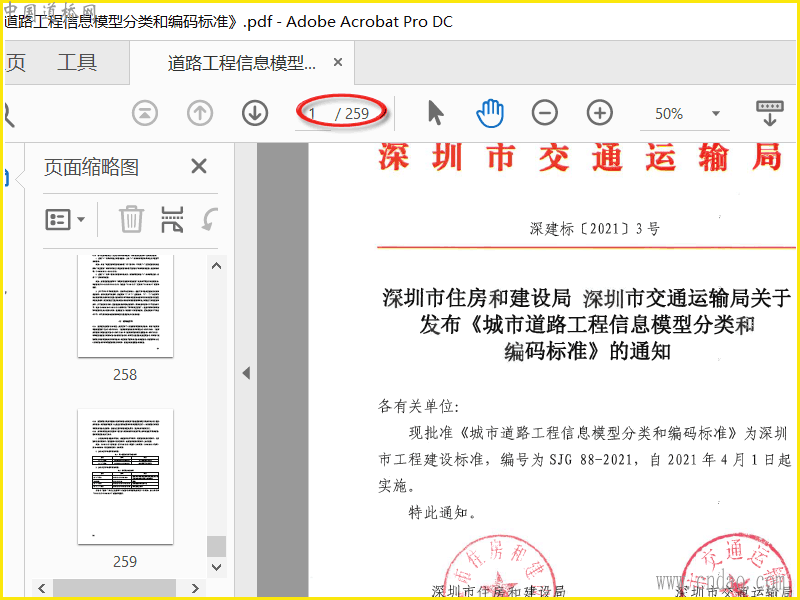Click the thumbnail horizontal scrollbar handle
Viewport: 800px width, 600px height.
coord(114,588)
